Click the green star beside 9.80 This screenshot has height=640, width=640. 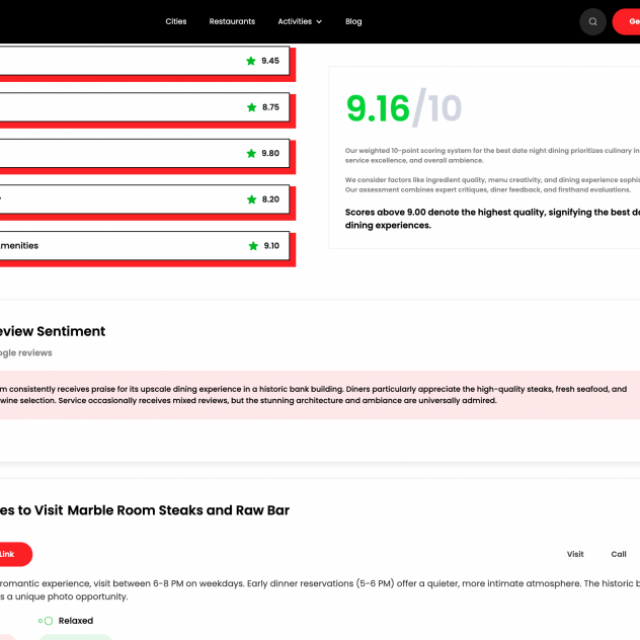pyautogui.click(x=251, y=153)
